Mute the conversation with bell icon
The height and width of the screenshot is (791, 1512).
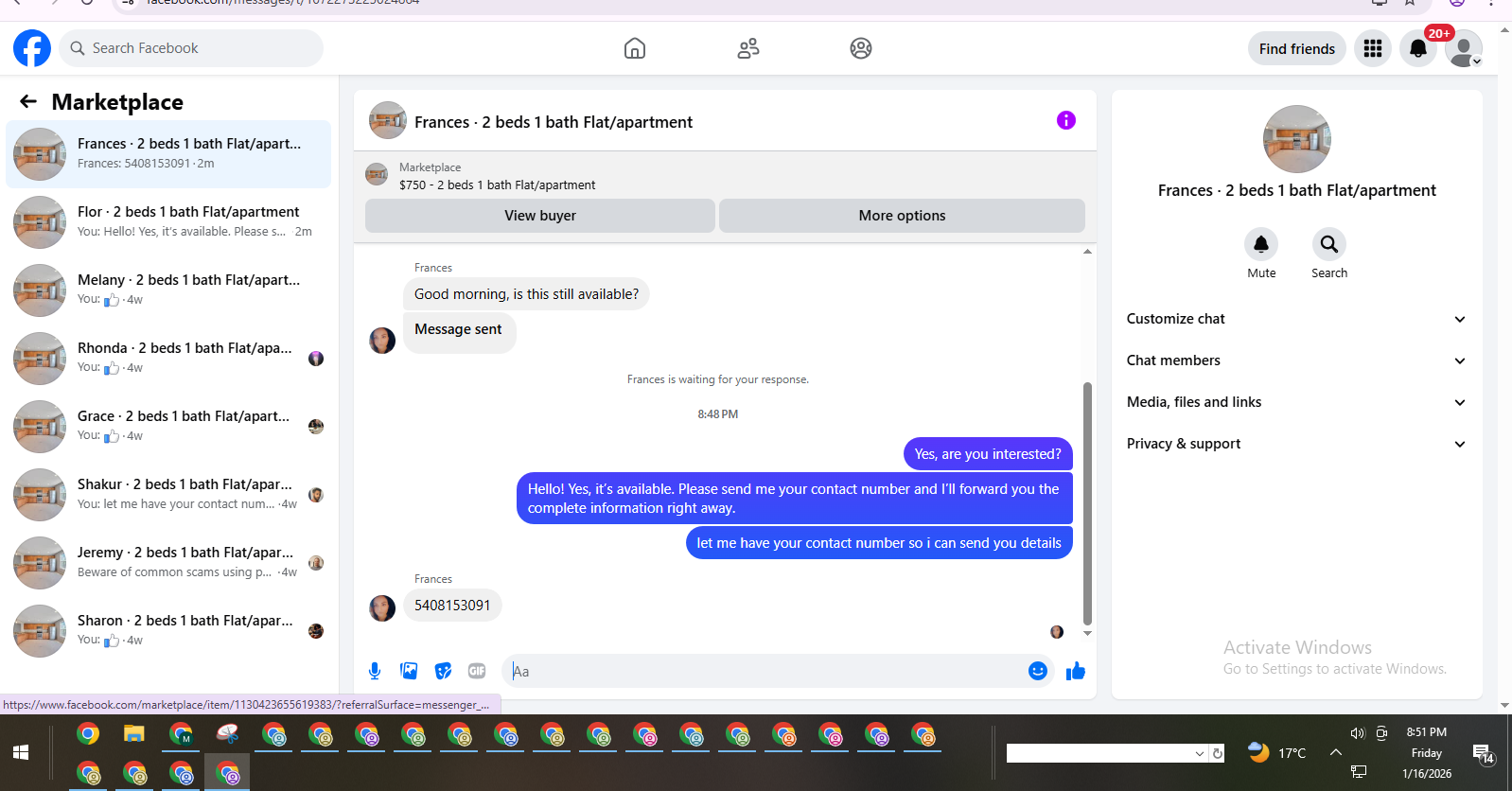tap(1261, 244)
